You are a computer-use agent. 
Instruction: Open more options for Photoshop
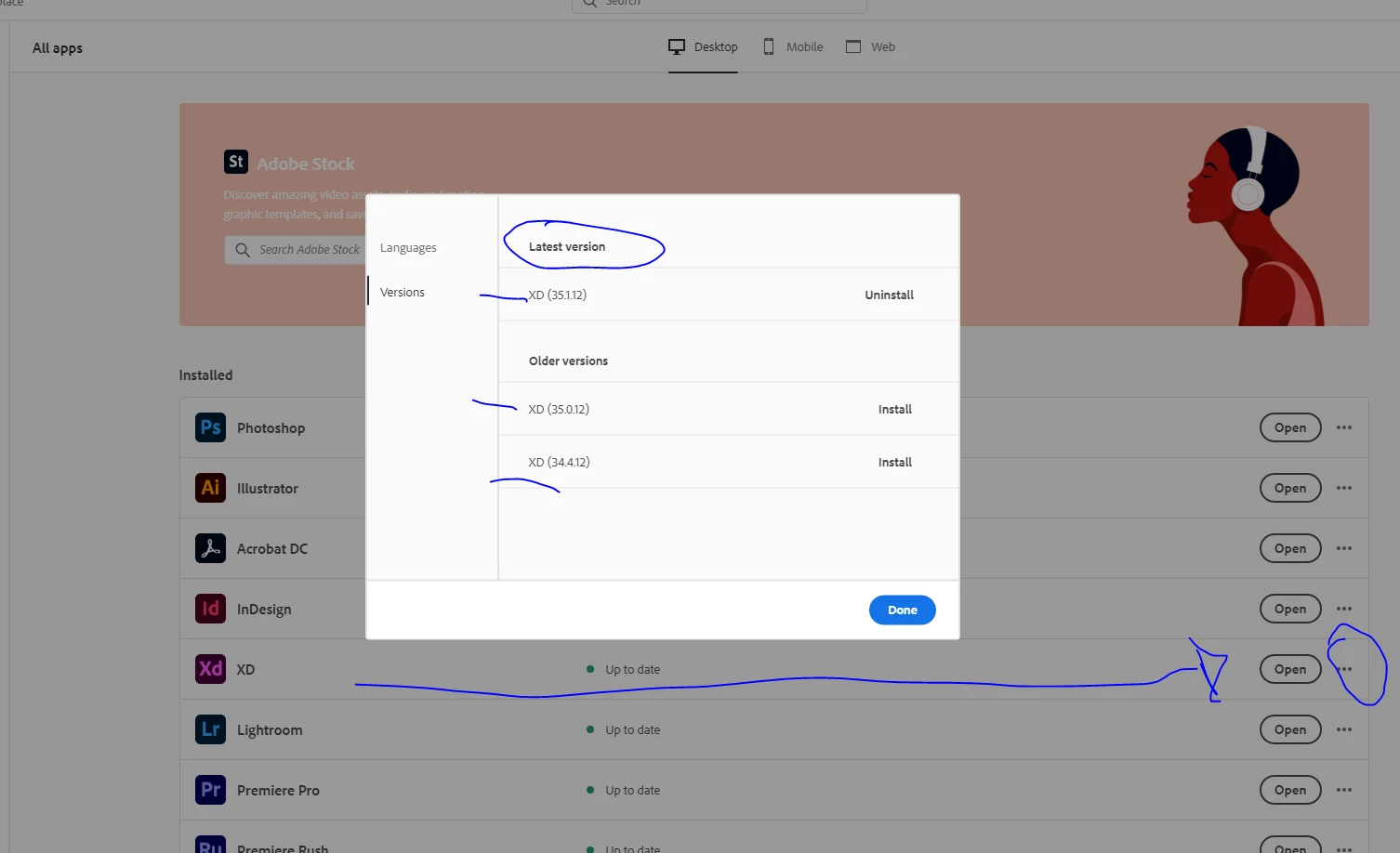(x=1344, y=427)
